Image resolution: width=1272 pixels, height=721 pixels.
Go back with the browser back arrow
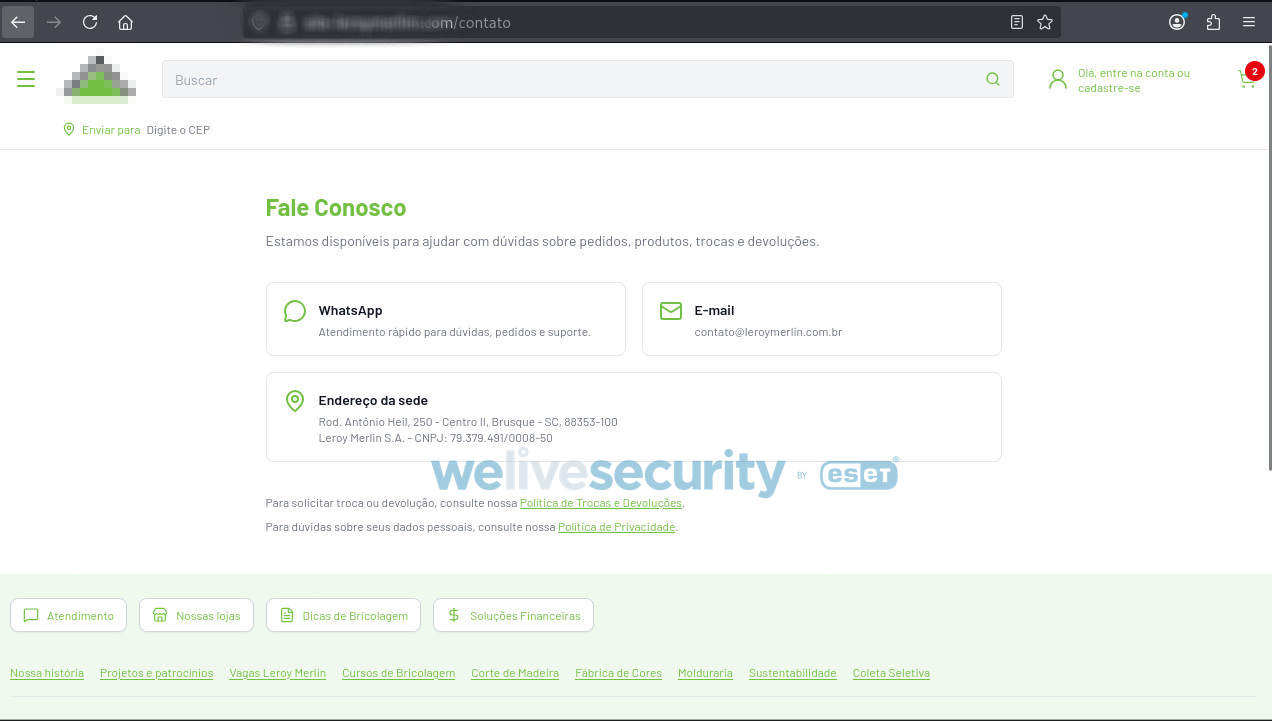18,22
